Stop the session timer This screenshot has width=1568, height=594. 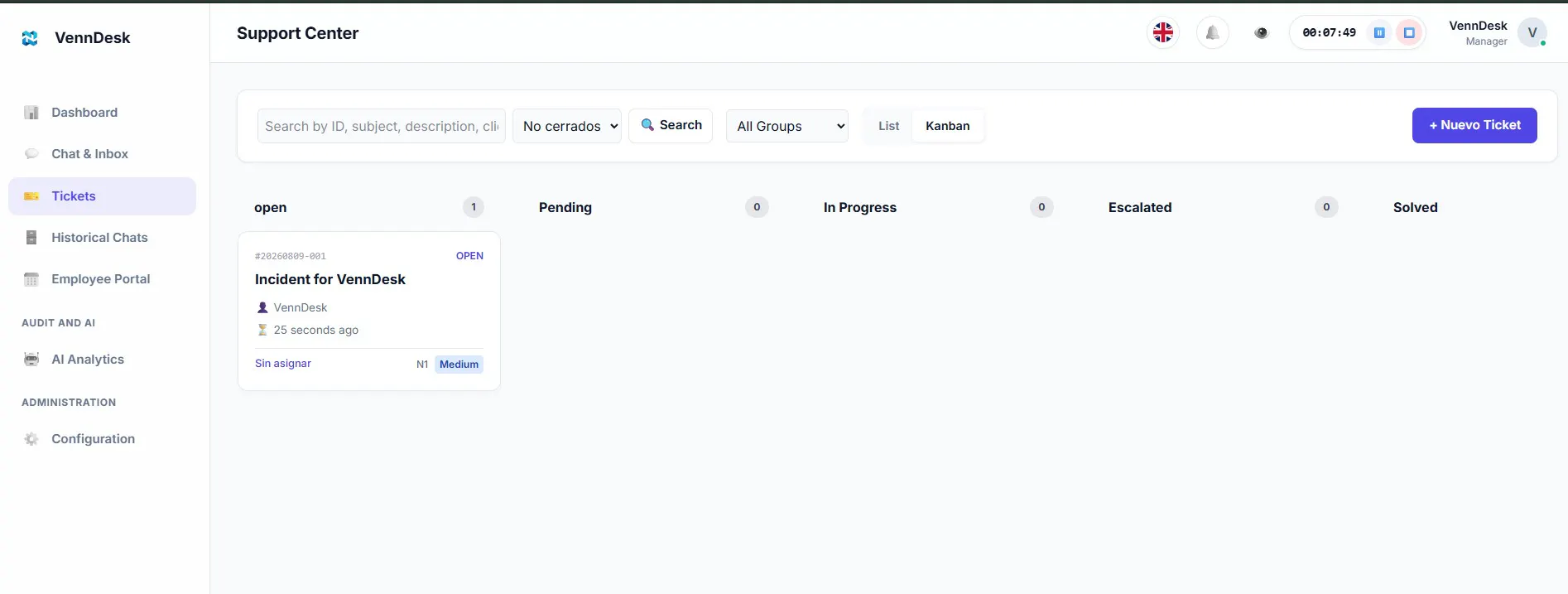pyautogui.click(x=1409, y=32)
